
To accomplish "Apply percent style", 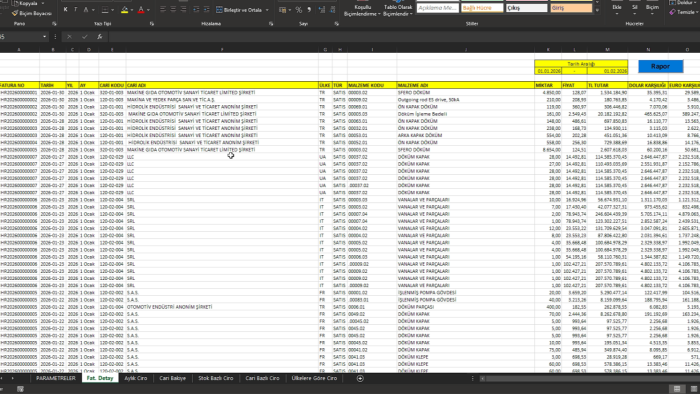I will tap(299, 10).
